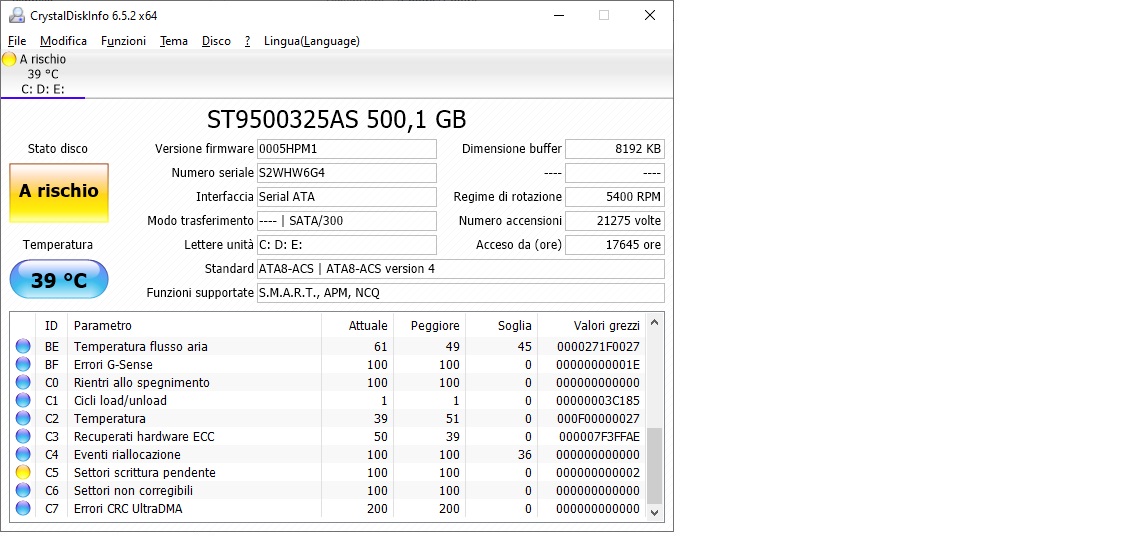Click the Numero accensioni value 21275 volte
This screenshot has height=542, width=1127.
[615, 221]
